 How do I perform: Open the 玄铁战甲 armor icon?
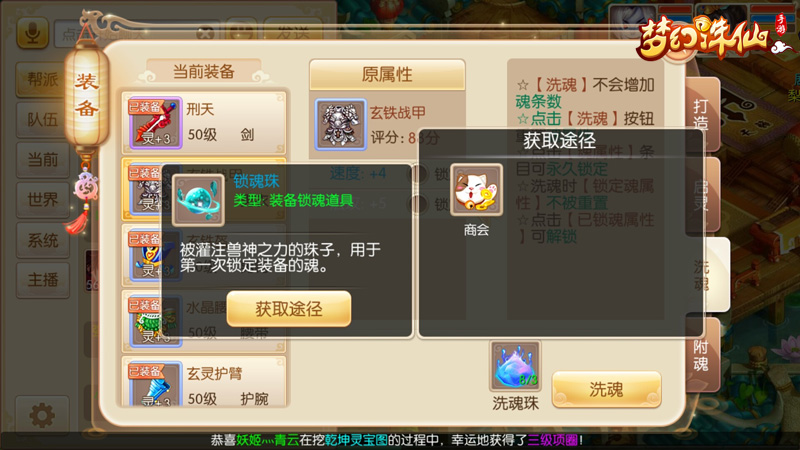340,124
